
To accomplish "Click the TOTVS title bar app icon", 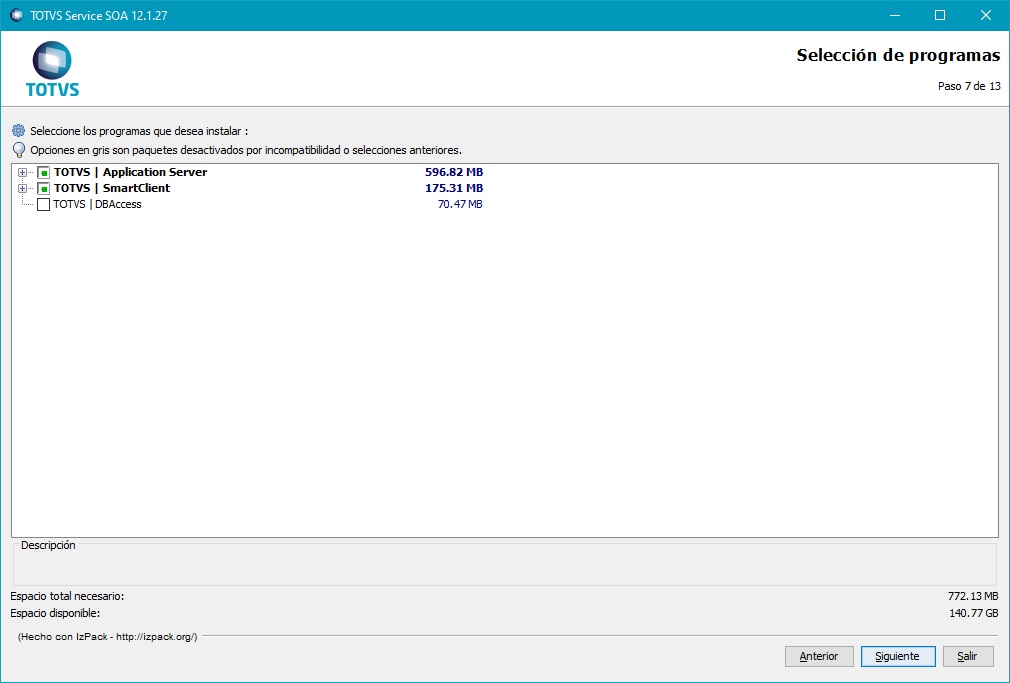I will (x=17, y=15).
